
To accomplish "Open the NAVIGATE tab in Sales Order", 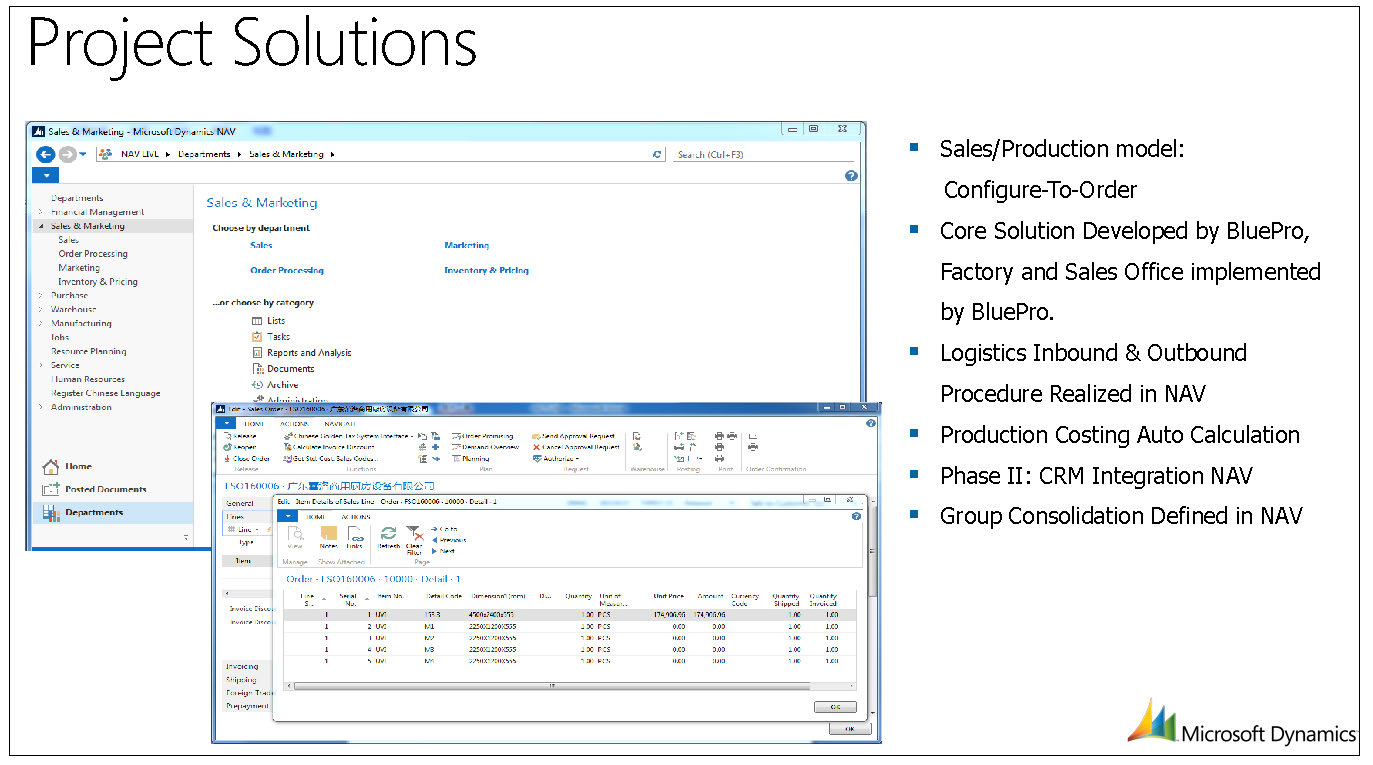I will [x=338, y=424].
